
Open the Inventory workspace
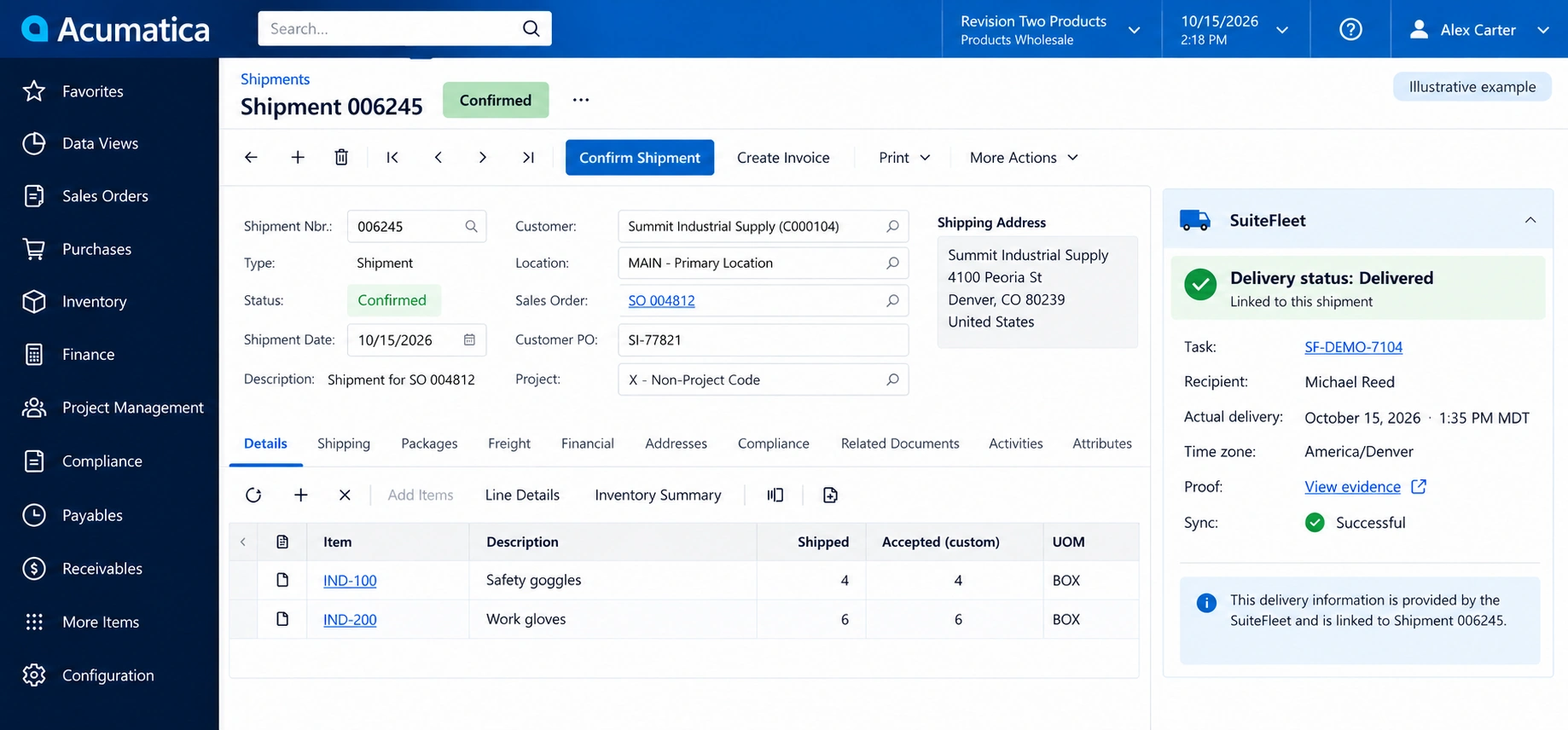(x=74, y=302)
